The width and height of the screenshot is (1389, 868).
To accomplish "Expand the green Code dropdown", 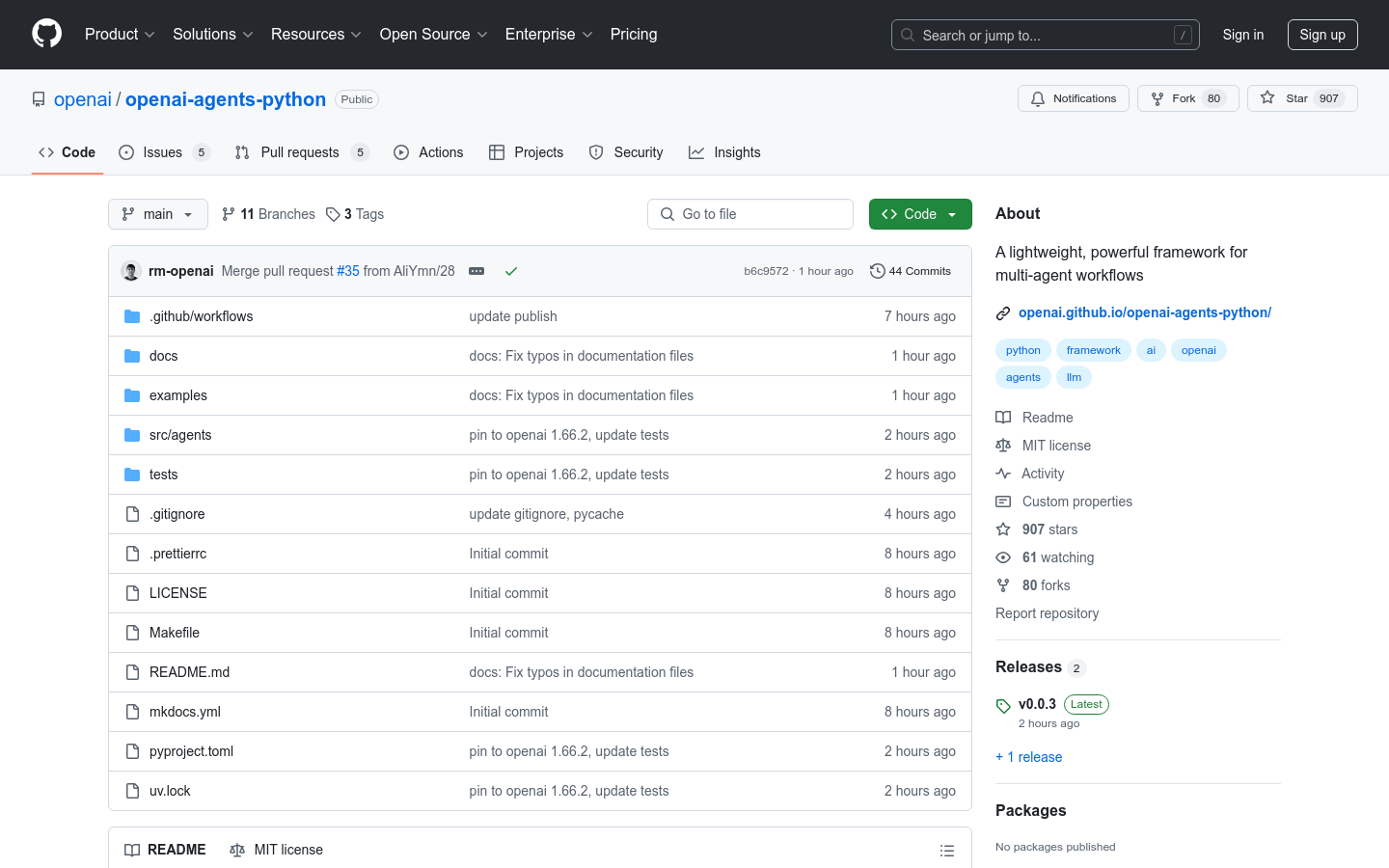I will point(919,213).
